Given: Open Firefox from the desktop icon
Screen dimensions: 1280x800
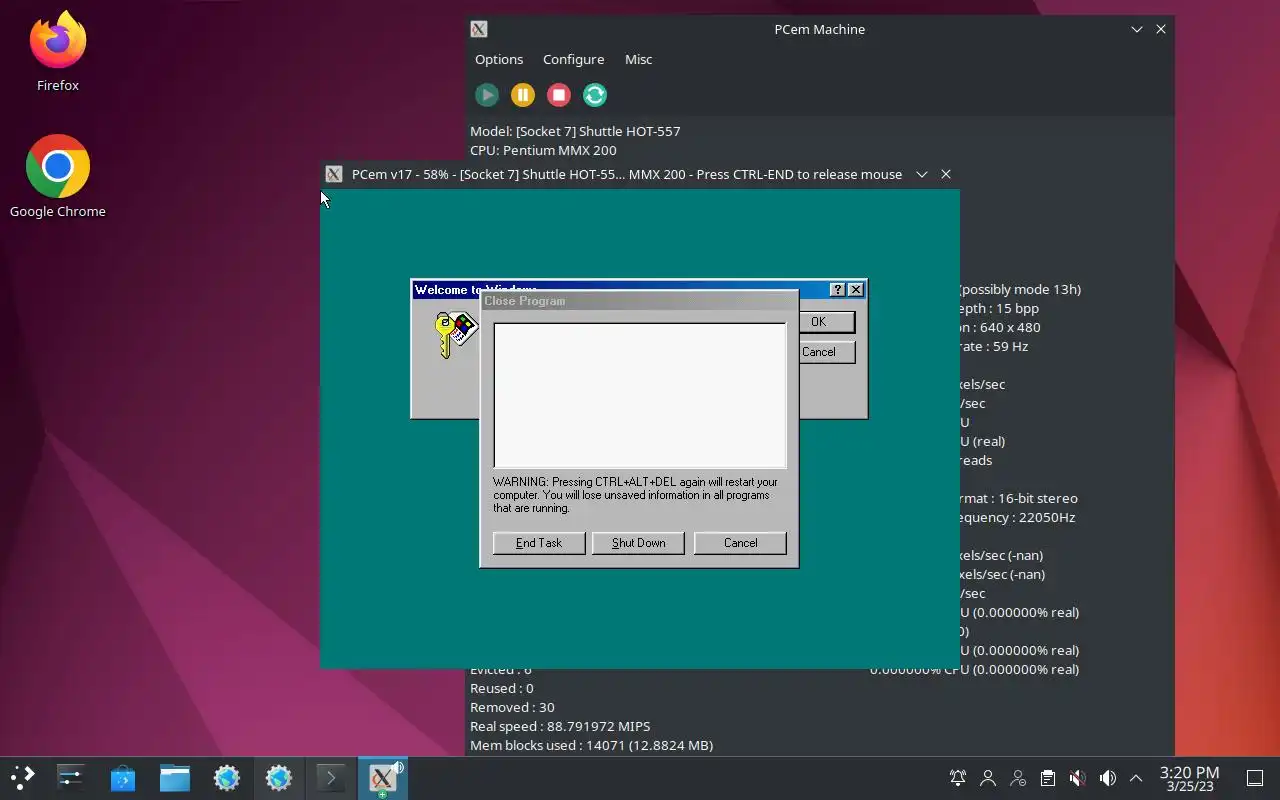Looking at the screenshot, I should [58, 52].
